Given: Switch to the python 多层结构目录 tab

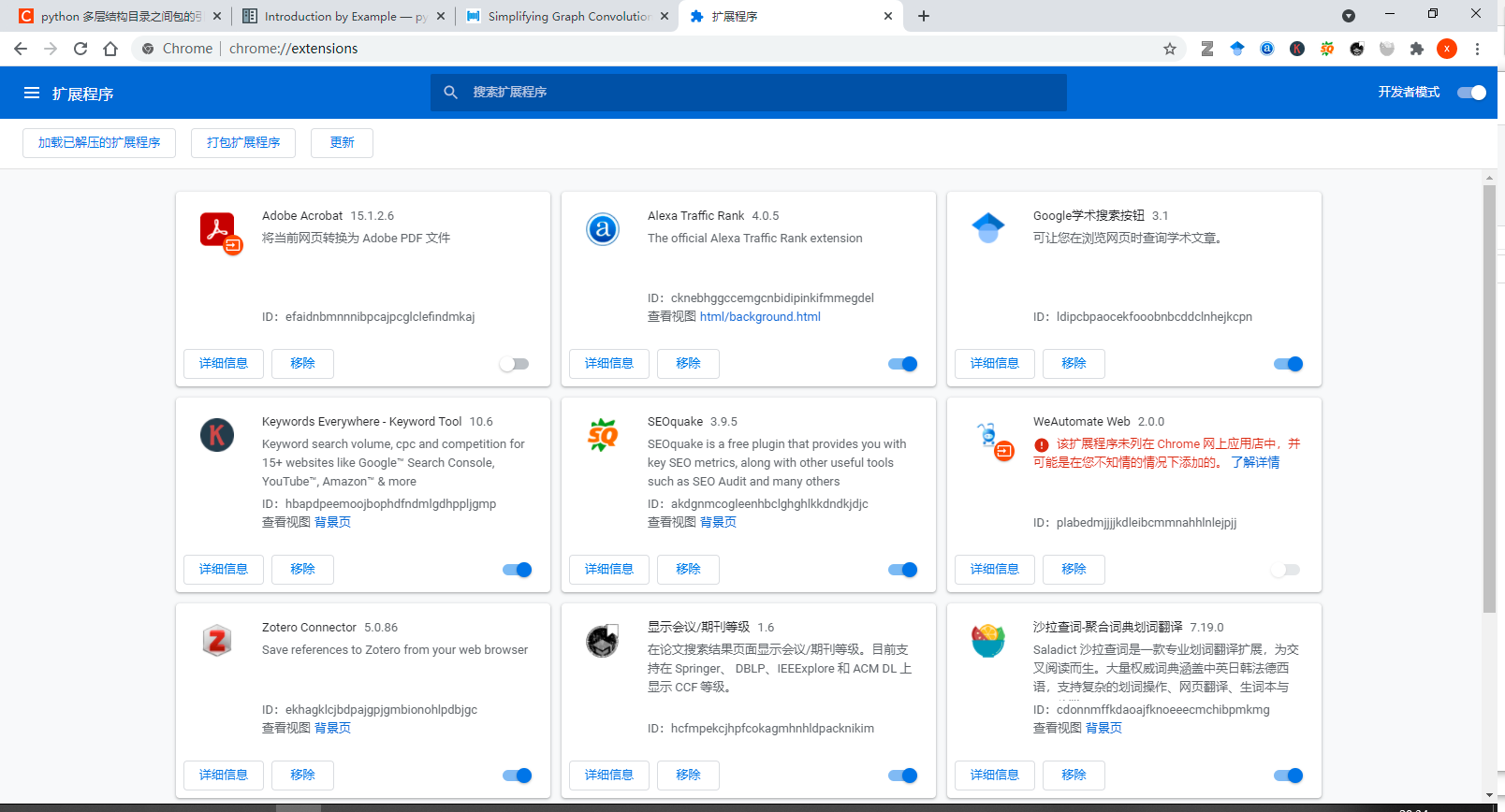Looking at the screenshot, I should pyautogui.click(x=120, y=17).
